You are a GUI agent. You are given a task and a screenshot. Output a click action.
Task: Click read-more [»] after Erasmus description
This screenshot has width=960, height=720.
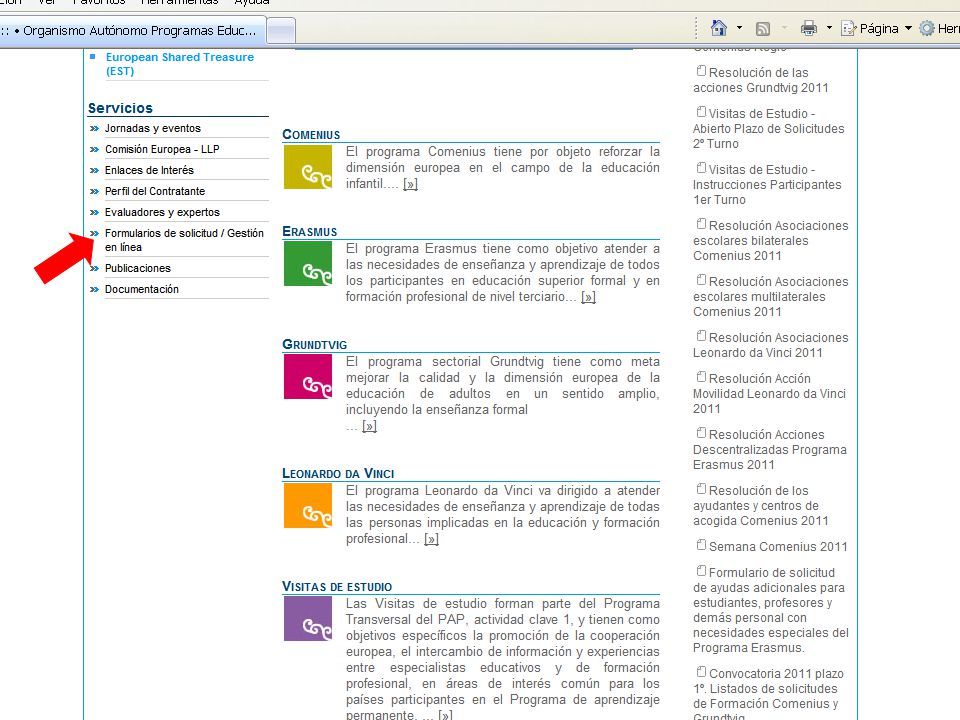[x=588, y=297]
